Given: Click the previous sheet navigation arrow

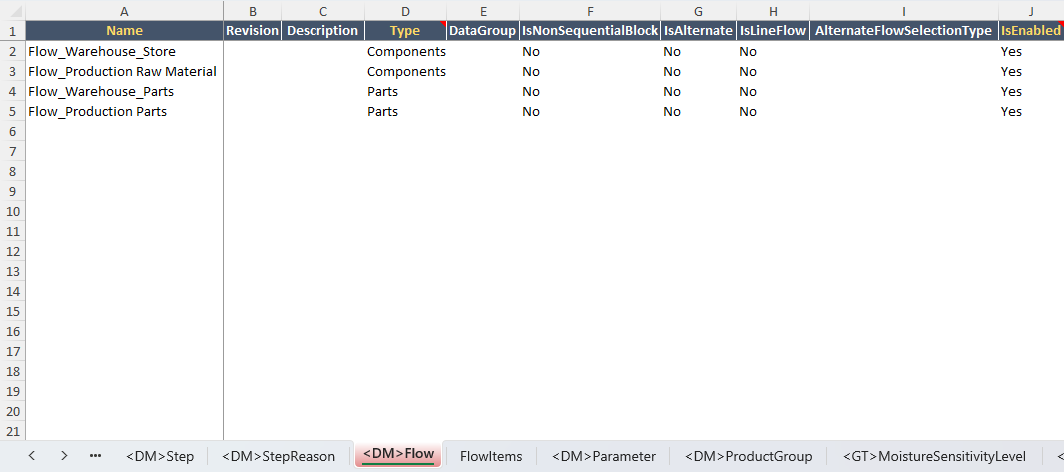Looking at the screenshot, I should coord(32,456).
